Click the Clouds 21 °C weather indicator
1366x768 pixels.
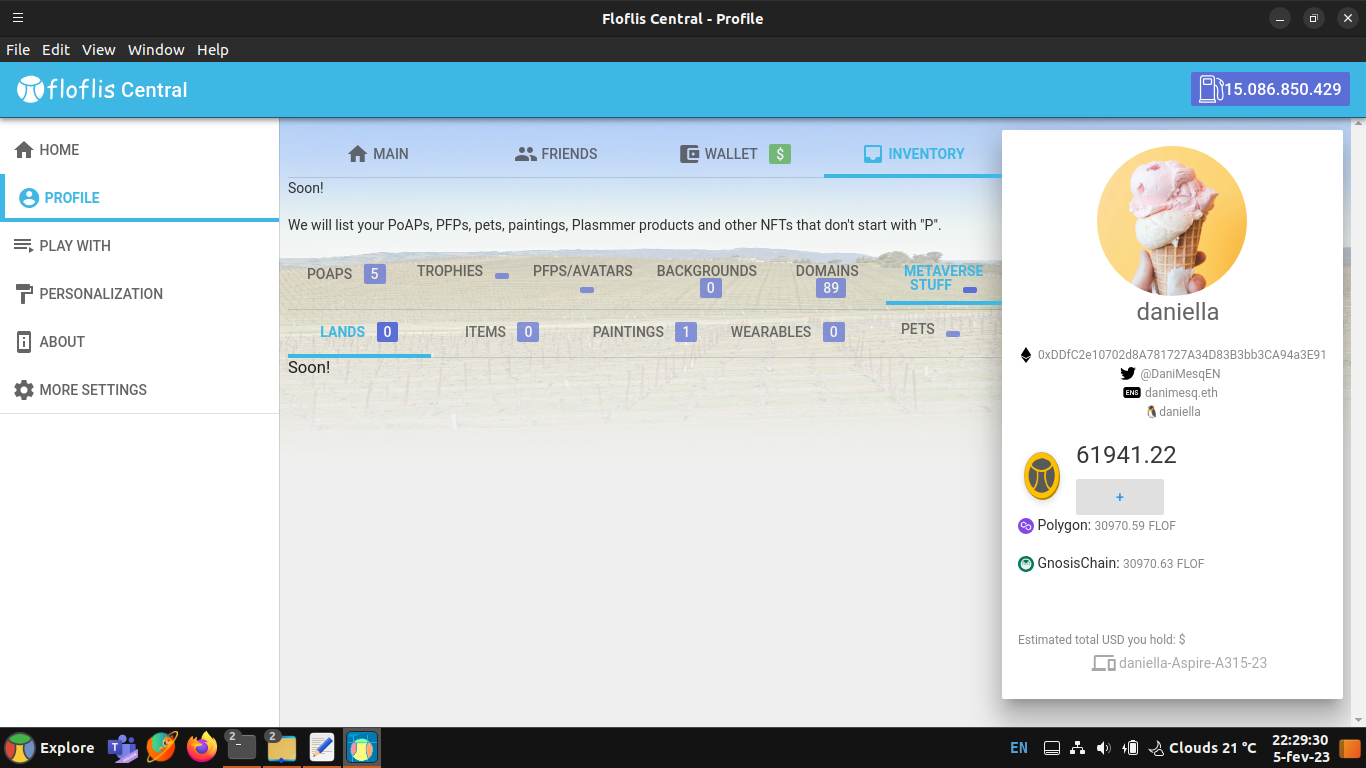pos(1203,748)
